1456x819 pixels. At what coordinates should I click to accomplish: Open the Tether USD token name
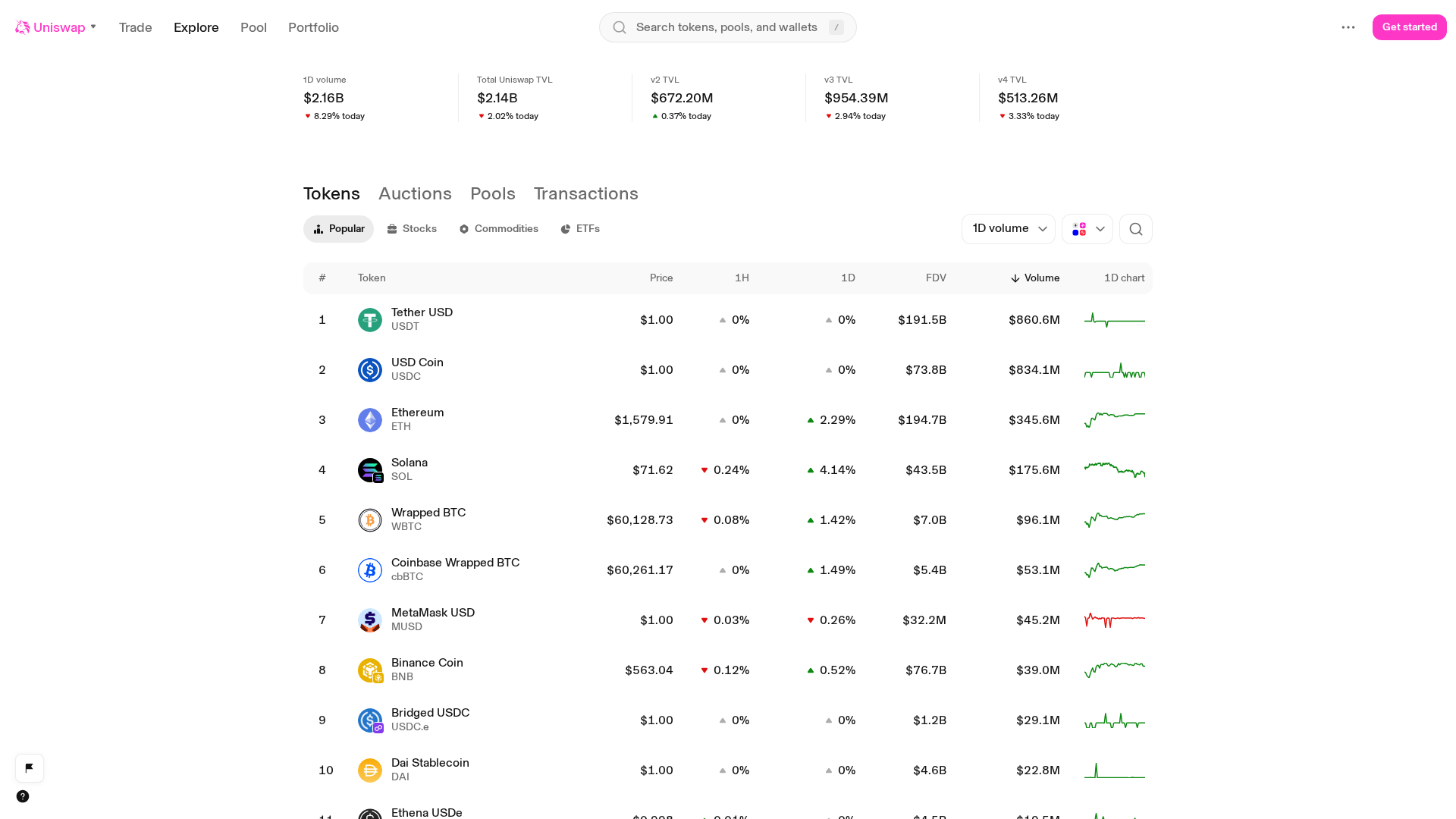coord(422,312)
